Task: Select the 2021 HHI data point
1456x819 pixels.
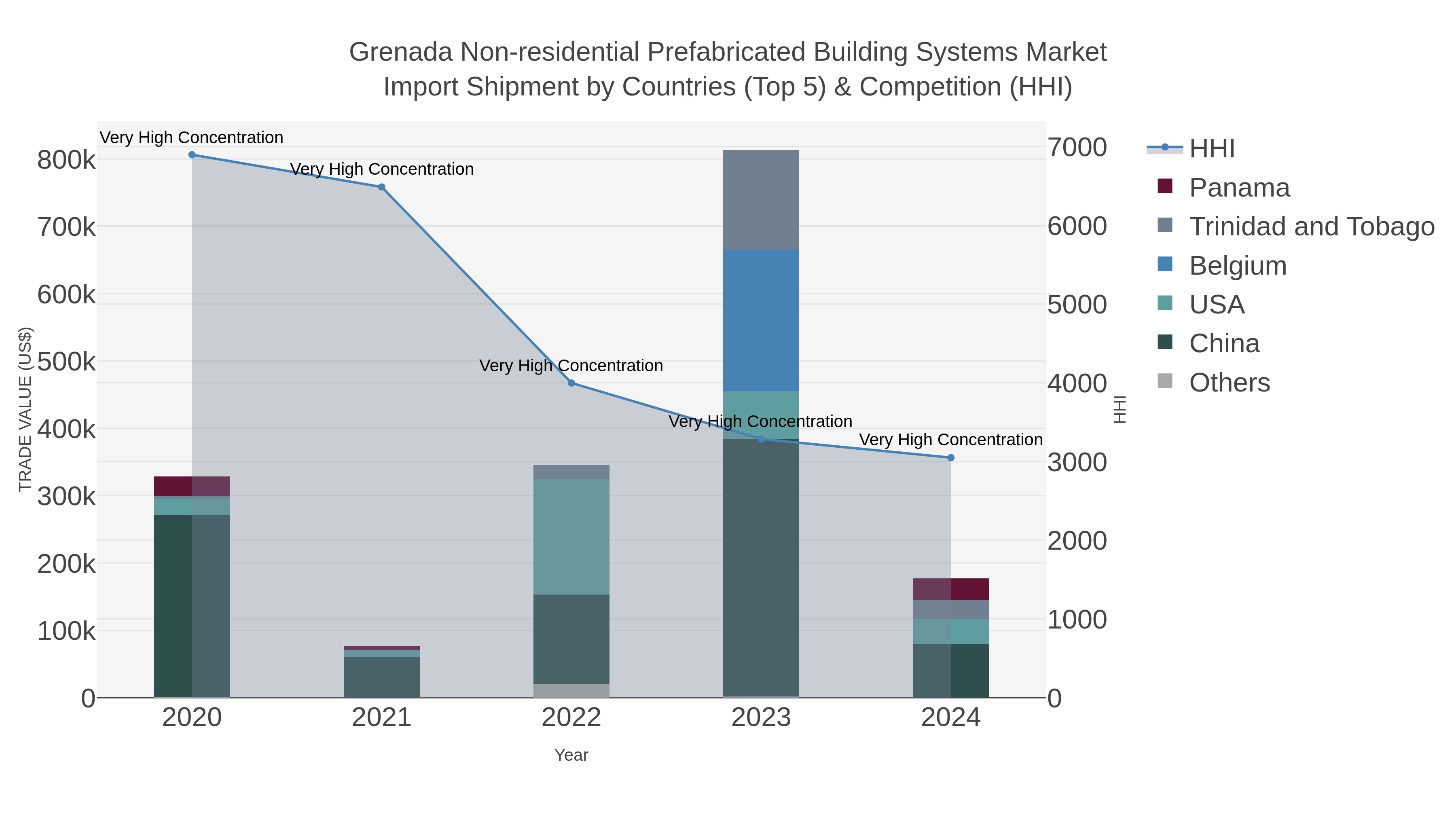Action: pos(381,187)
